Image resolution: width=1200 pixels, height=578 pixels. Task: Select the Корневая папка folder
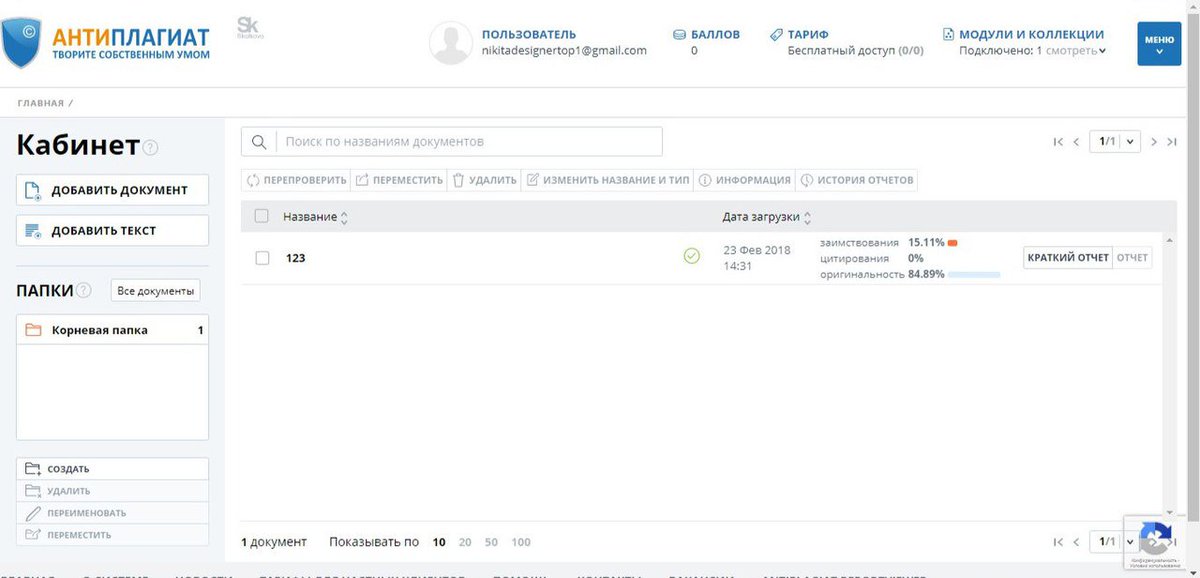point(112,330)
